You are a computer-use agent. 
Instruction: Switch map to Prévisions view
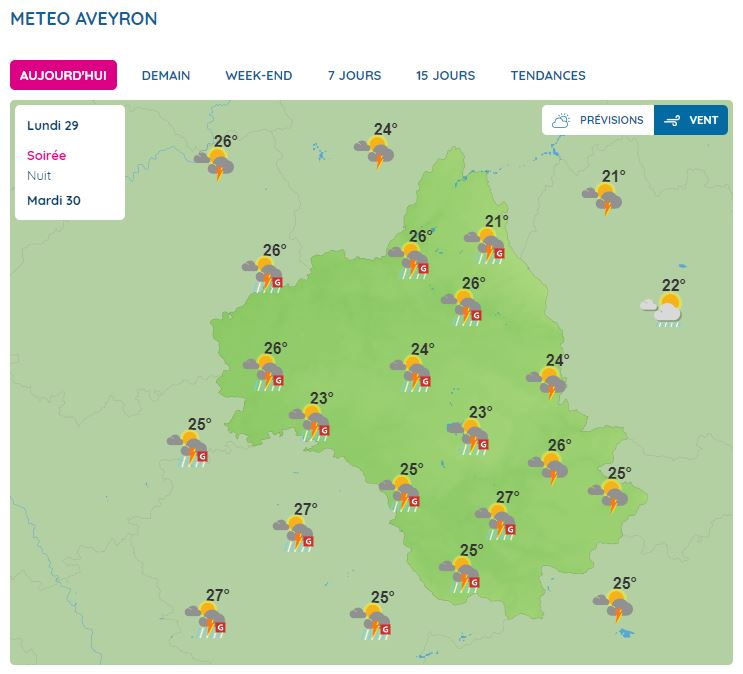(x=598, y=120)
